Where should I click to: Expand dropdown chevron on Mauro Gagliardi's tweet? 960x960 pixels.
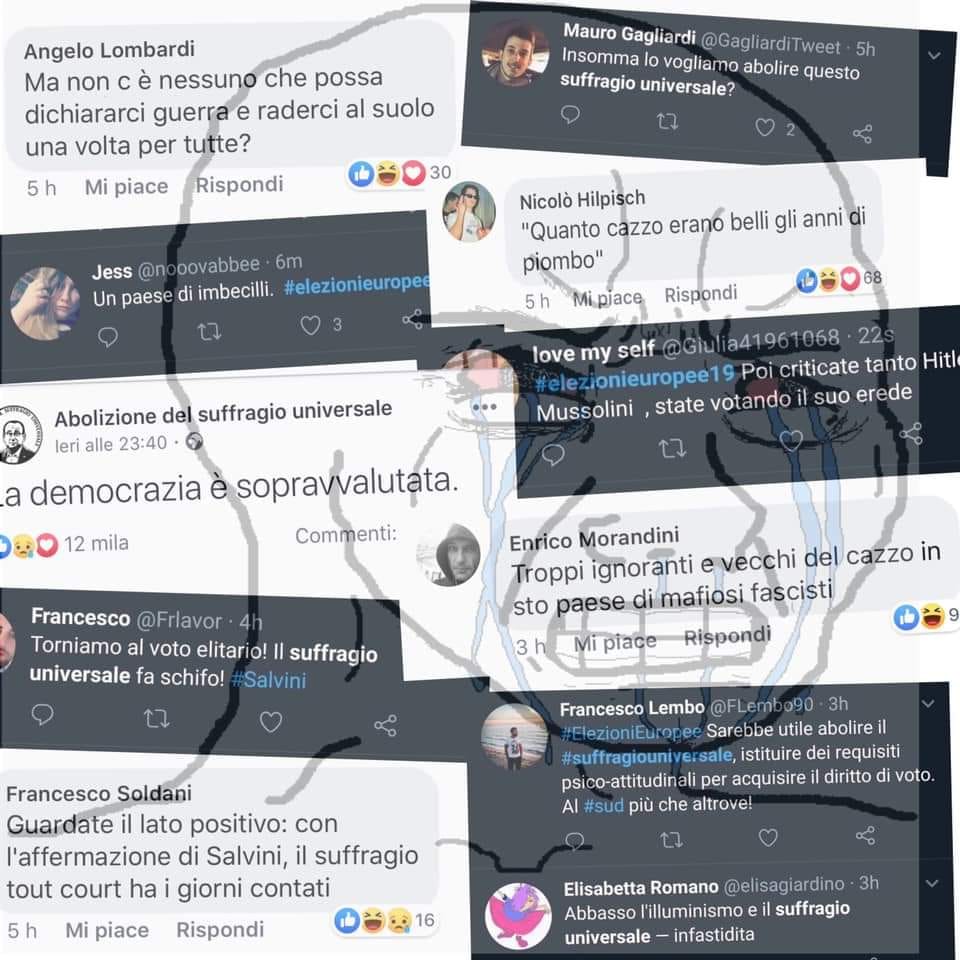tap(934, 56)
